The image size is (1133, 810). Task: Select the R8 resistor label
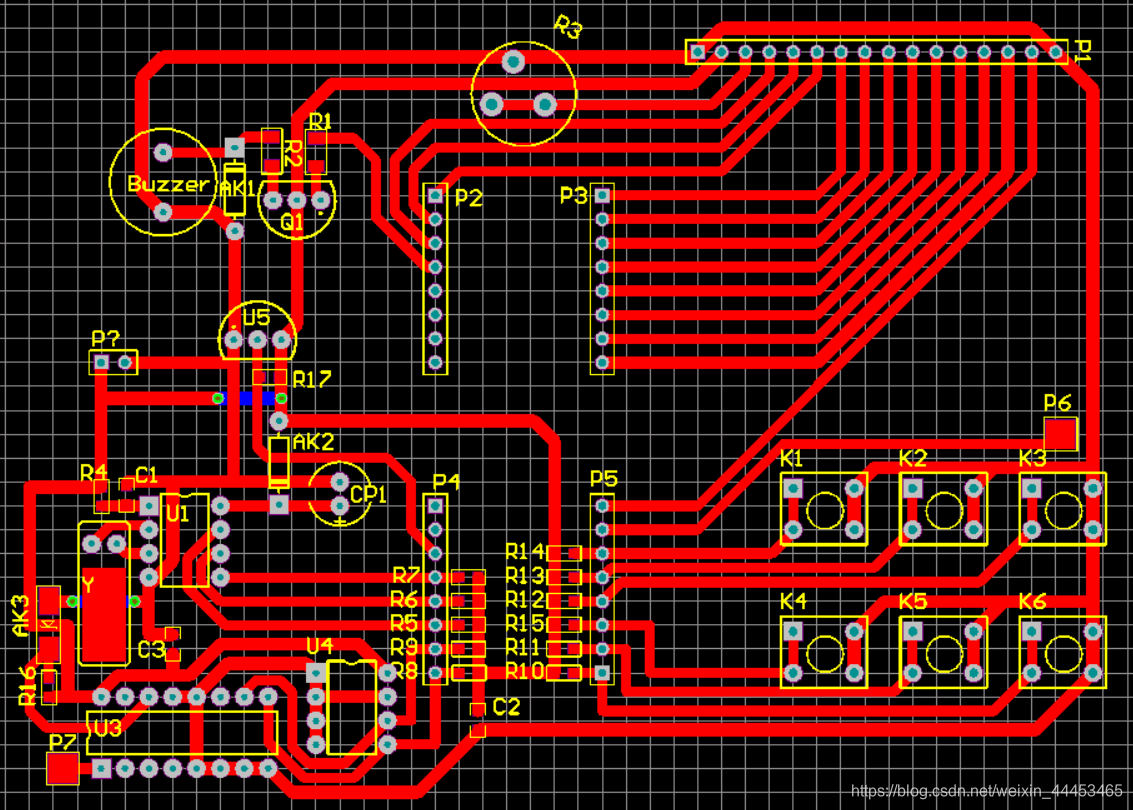click(404, 671)
